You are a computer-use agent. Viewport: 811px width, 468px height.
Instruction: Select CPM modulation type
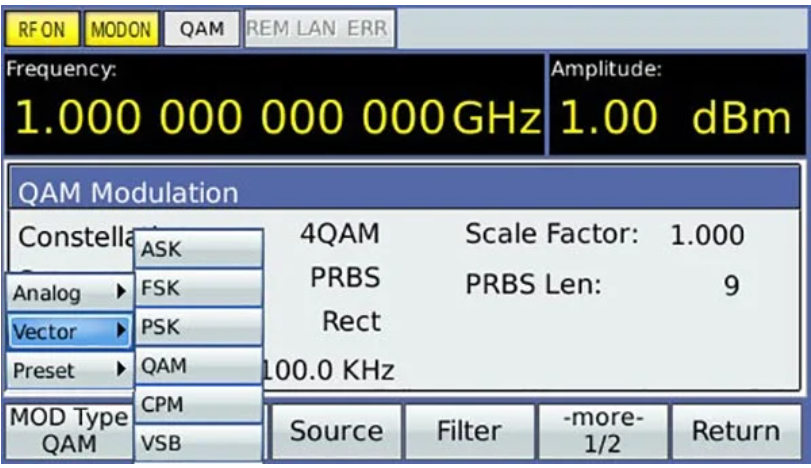[198, 404]
